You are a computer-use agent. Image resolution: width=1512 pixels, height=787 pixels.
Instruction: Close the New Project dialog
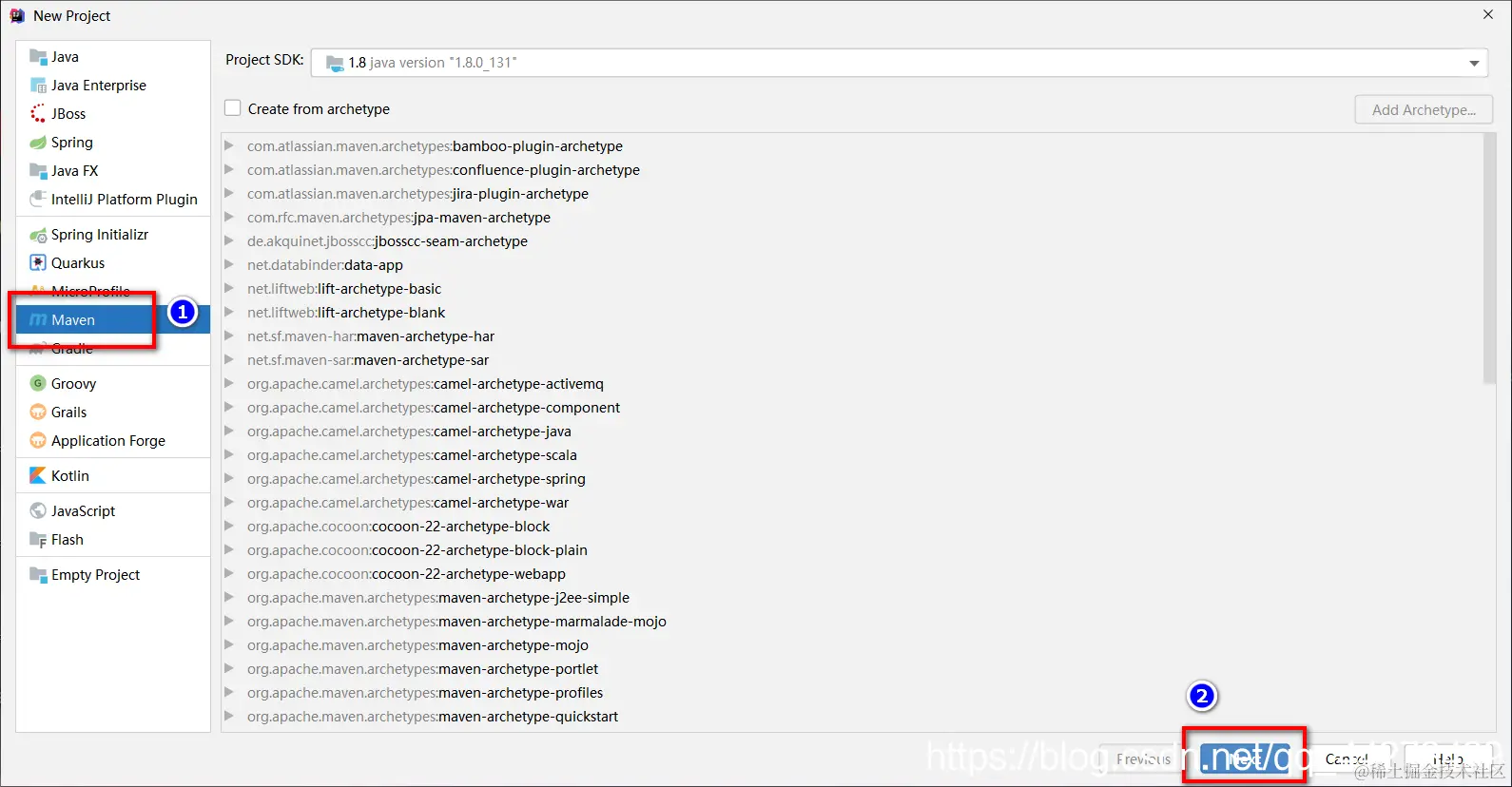(1488, 14)
